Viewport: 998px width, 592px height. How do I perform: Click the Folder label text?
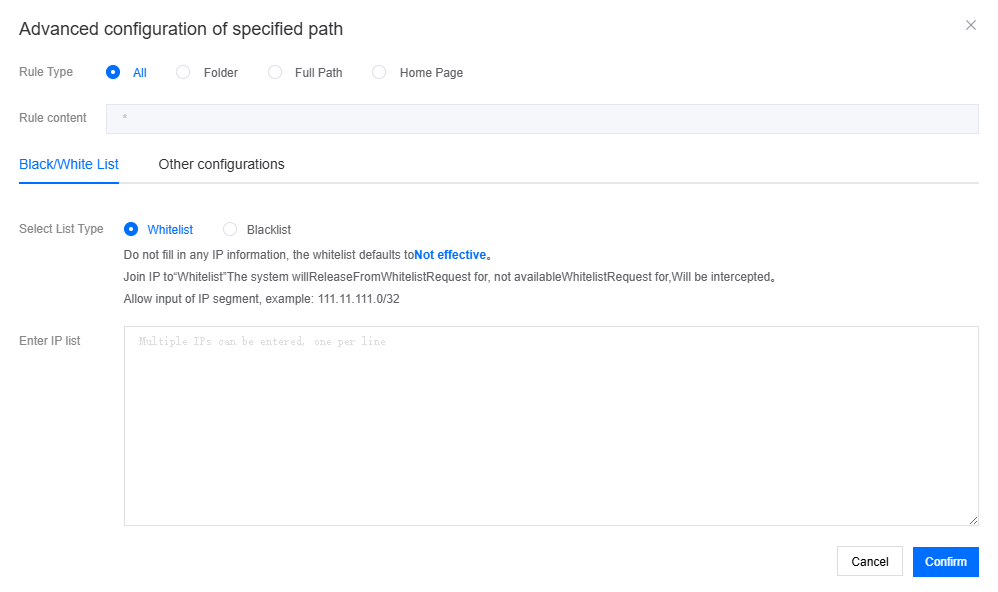(x=221, y=73)
